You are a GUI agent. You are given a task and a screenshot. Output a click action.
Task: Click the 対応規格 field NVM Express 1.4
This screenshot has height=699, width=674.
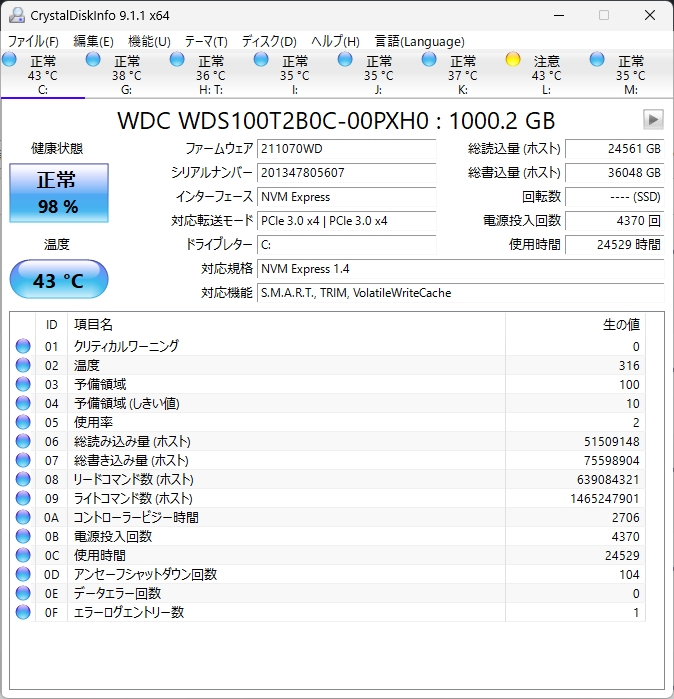pos(460,269)
